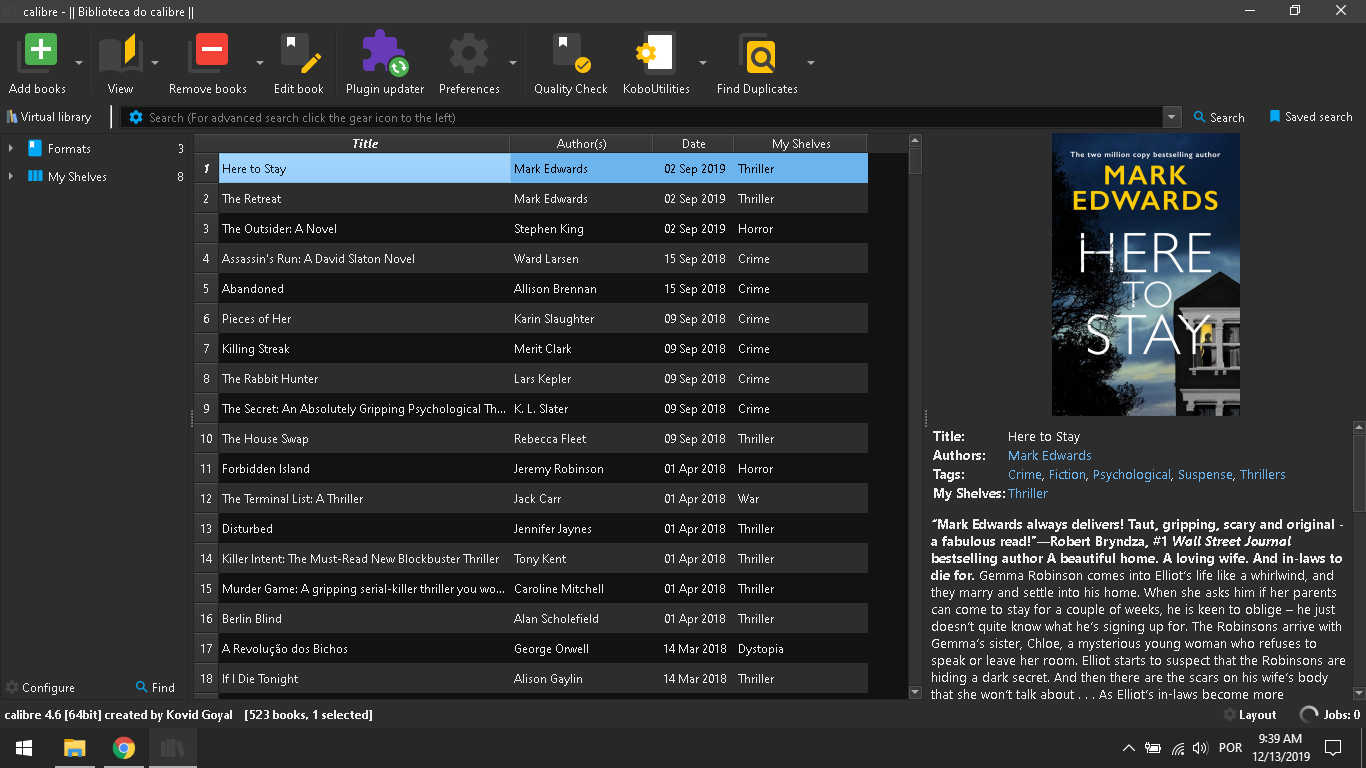Viewport: 1366px width, 768px height.
Task: Open the Windows notification center
Action: click(x=1332, y=747)
